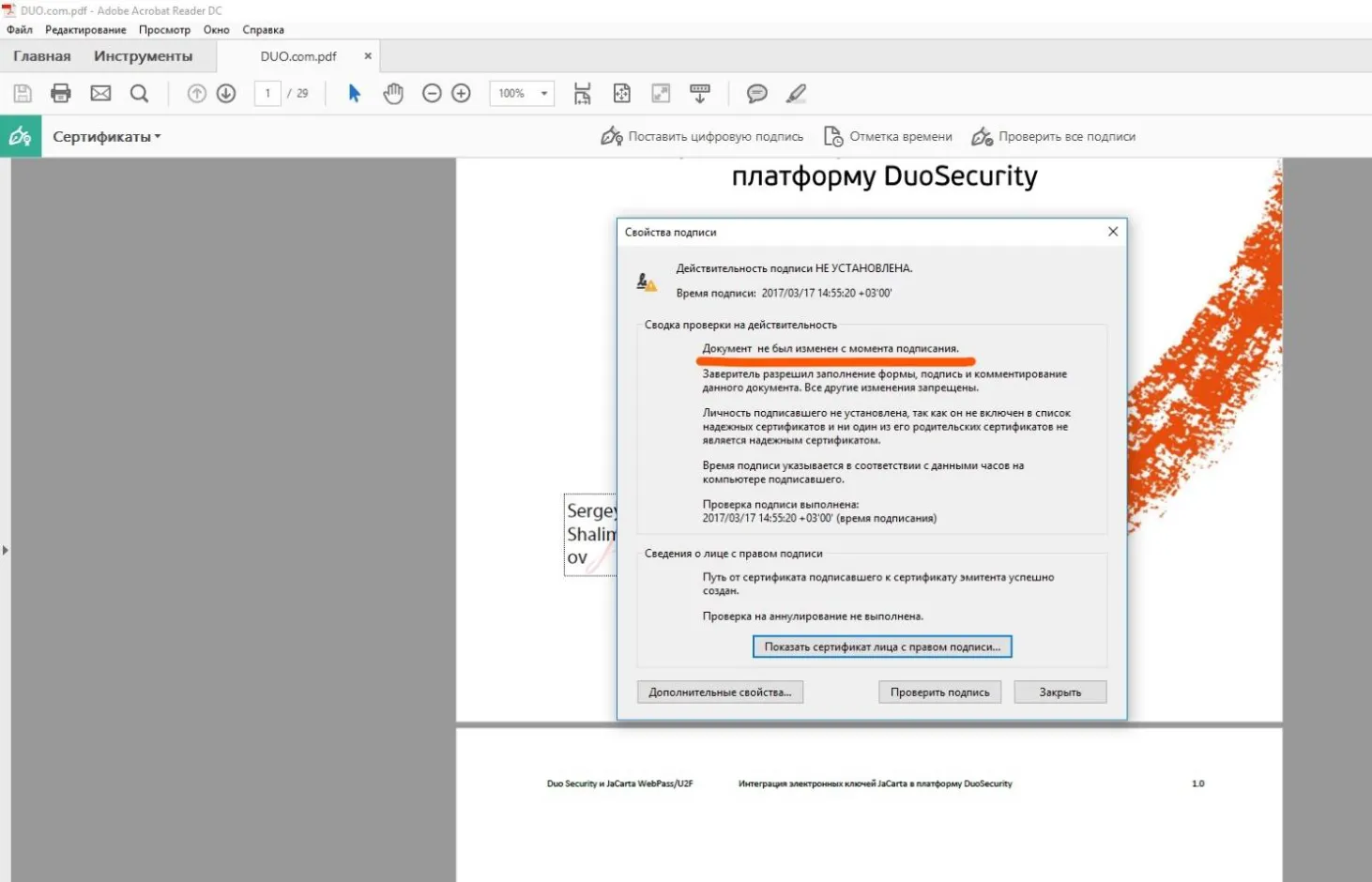Open the Редактирование menu
Viewport: 1372px width, 882px height.
[85, 29]
